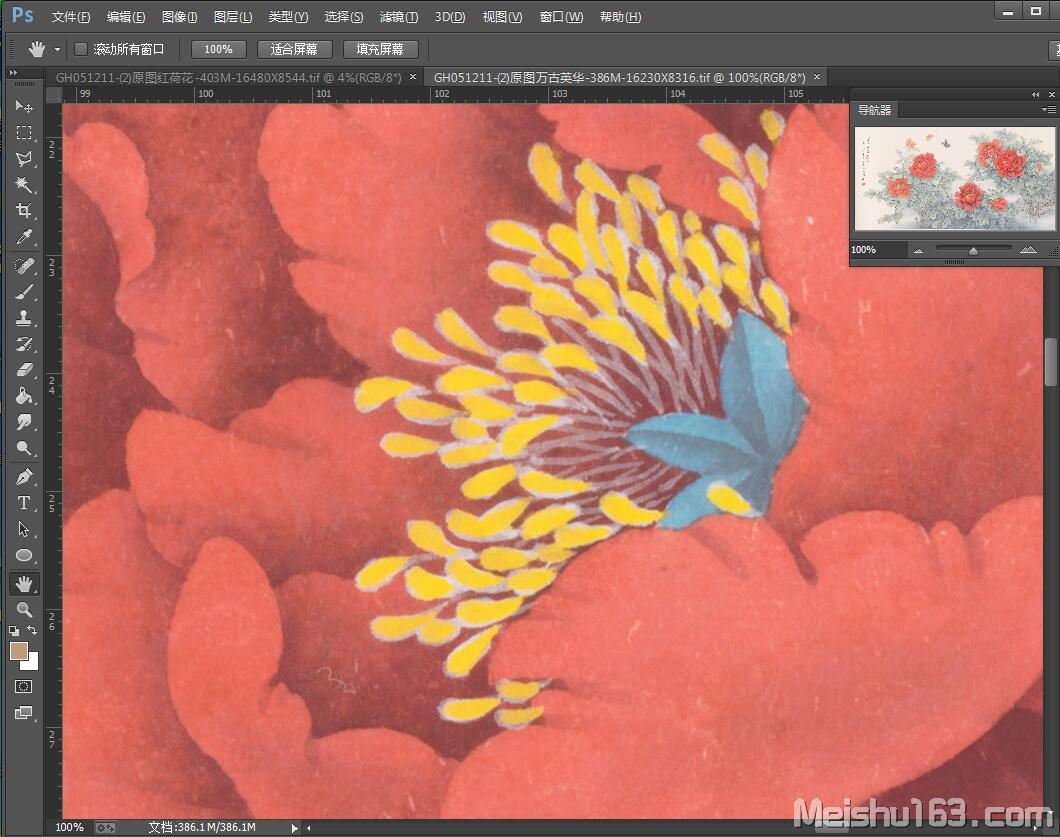Select the Brush tool
This screenshot has height=837, width=1060.
point(24,292)
